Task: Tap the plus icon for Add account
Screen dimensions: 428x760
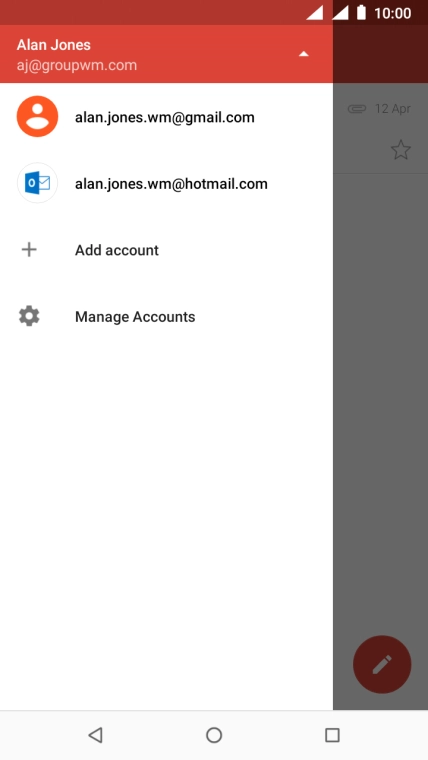Action: tap(29, 250)
